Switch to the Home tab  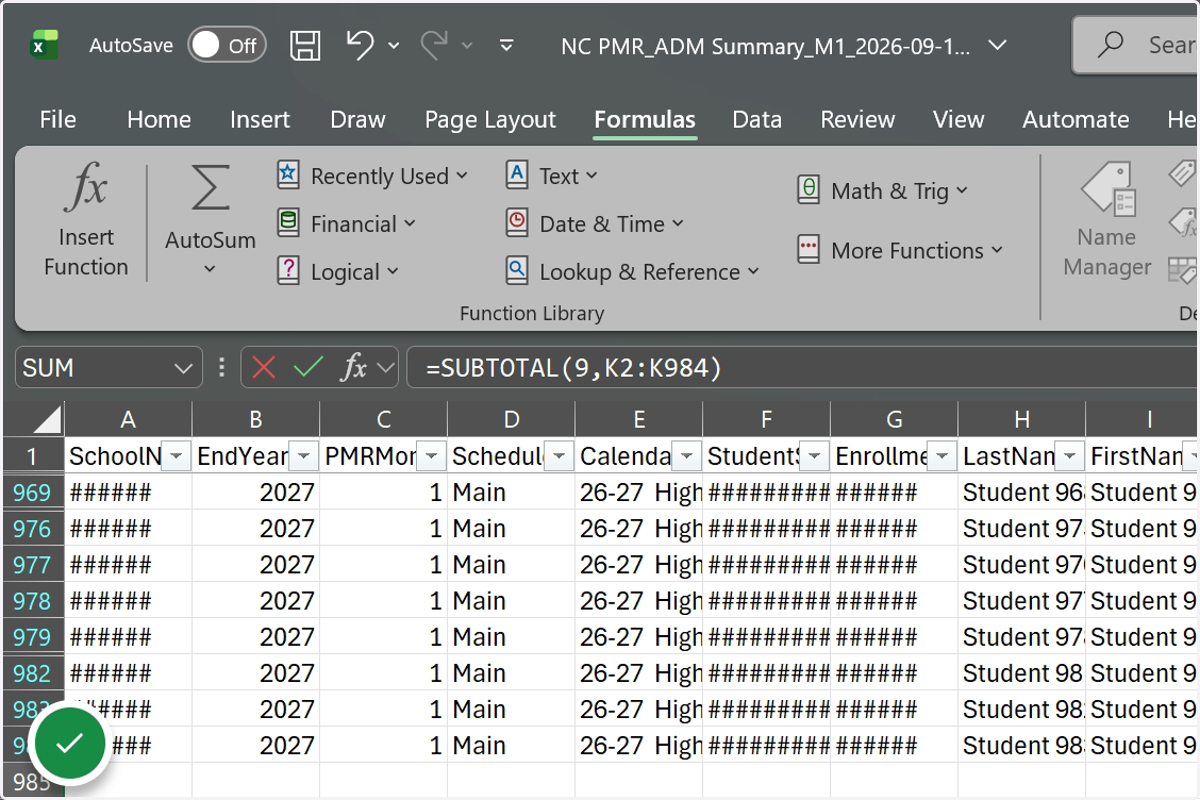coord(159,120)
